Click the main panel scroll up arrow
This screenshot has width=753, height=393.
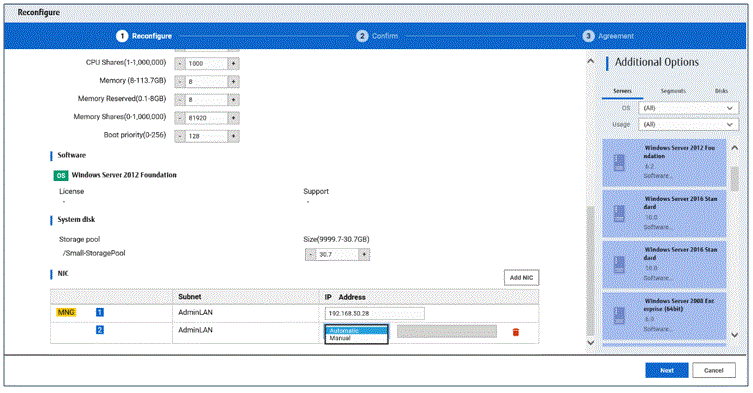point(591,61)
